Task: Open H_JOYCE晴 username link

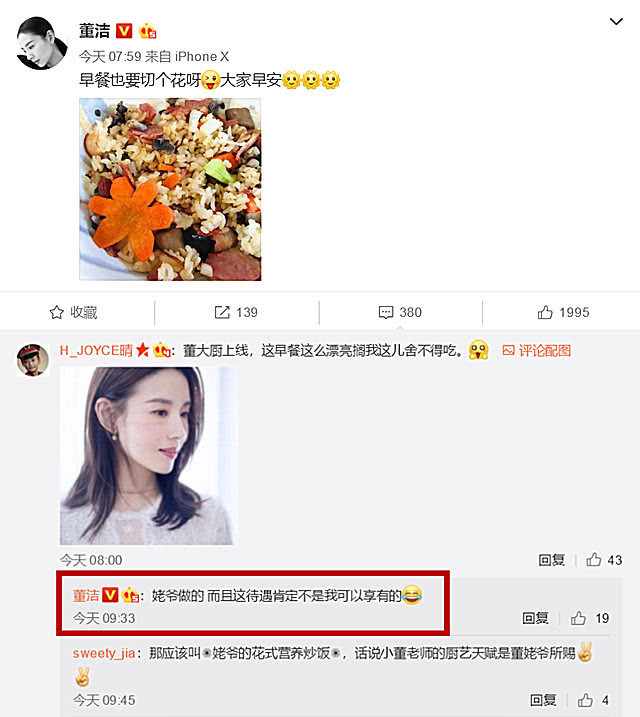Action: (96, 351)
